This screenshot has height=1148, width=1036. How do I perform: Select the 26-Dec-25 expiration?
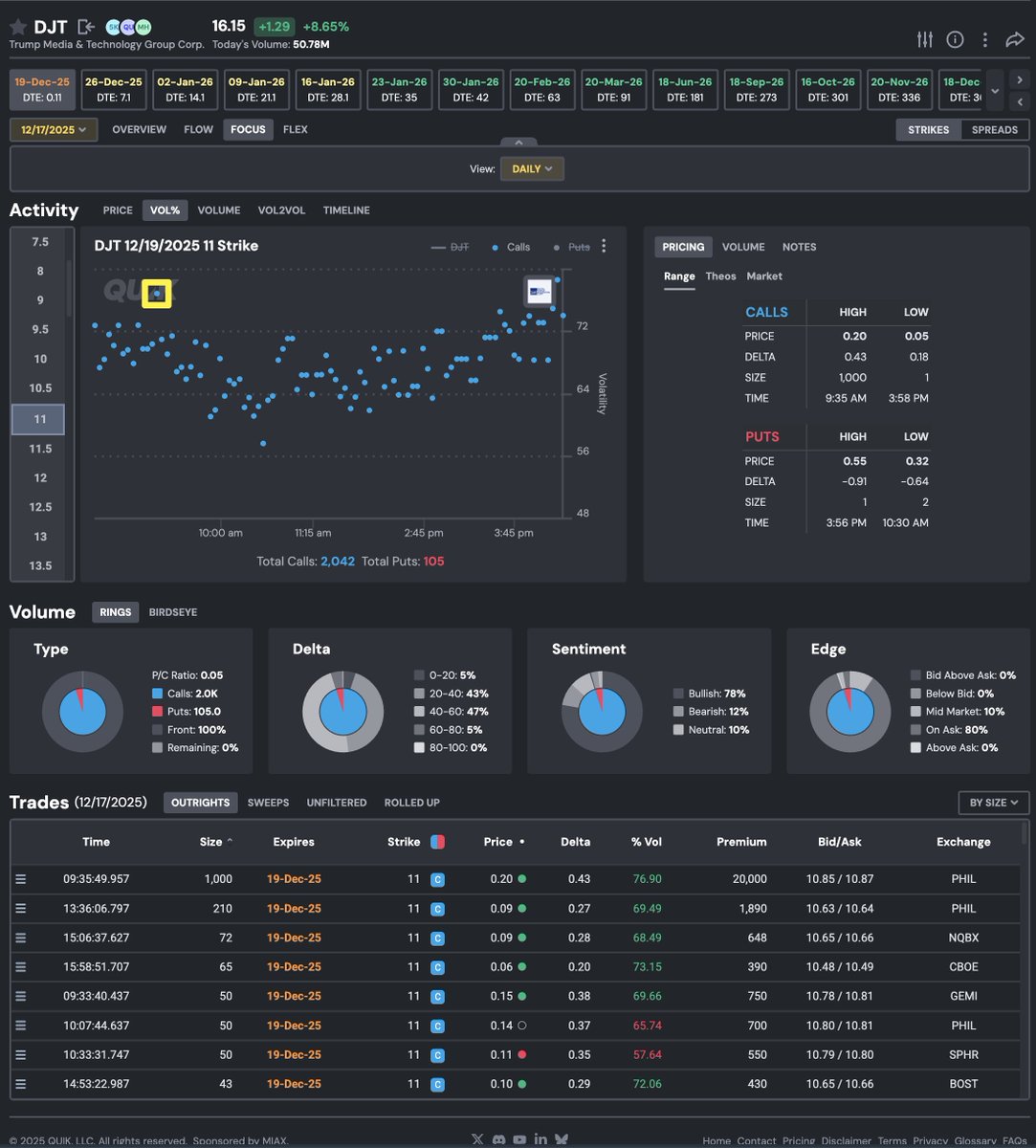point(114,90)
